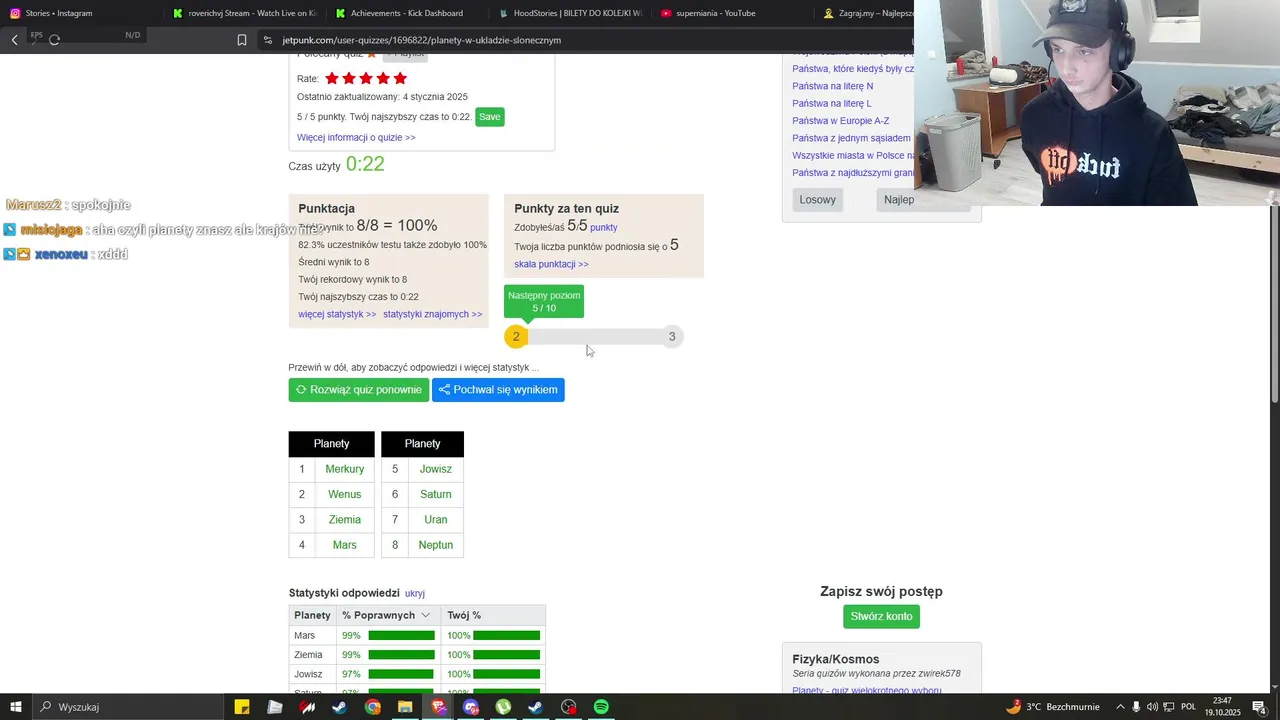1280x720 pixels.
Task: Open 'Państwa z jednym sąsiadem' link
Action: click(851, 138)
